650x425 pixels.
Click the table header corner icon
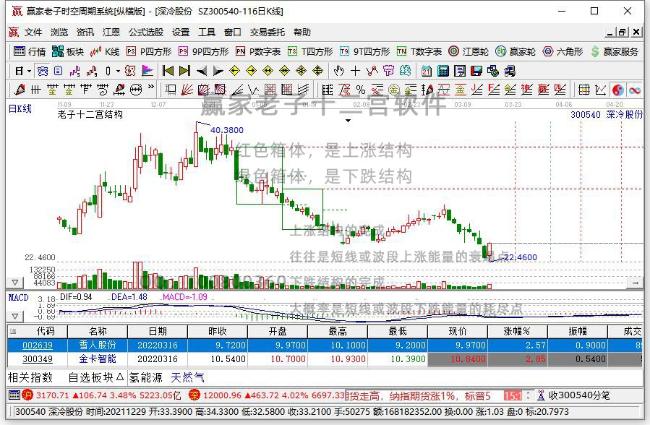pyautogui.click(x=13, y=331)
